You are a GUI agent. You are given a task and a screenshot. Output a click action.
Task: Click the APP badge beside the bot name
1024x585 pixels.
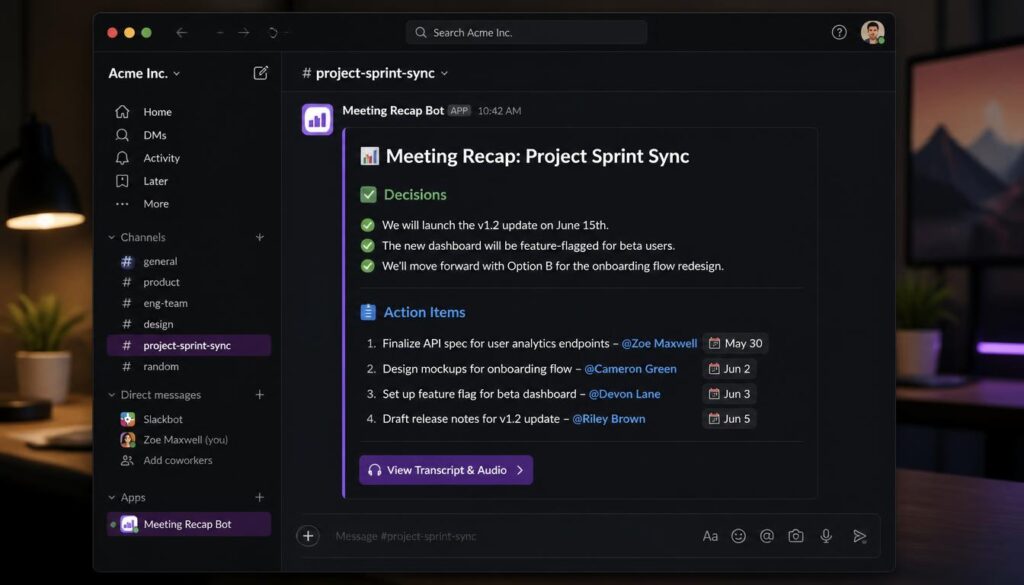[x=459, y=110]
